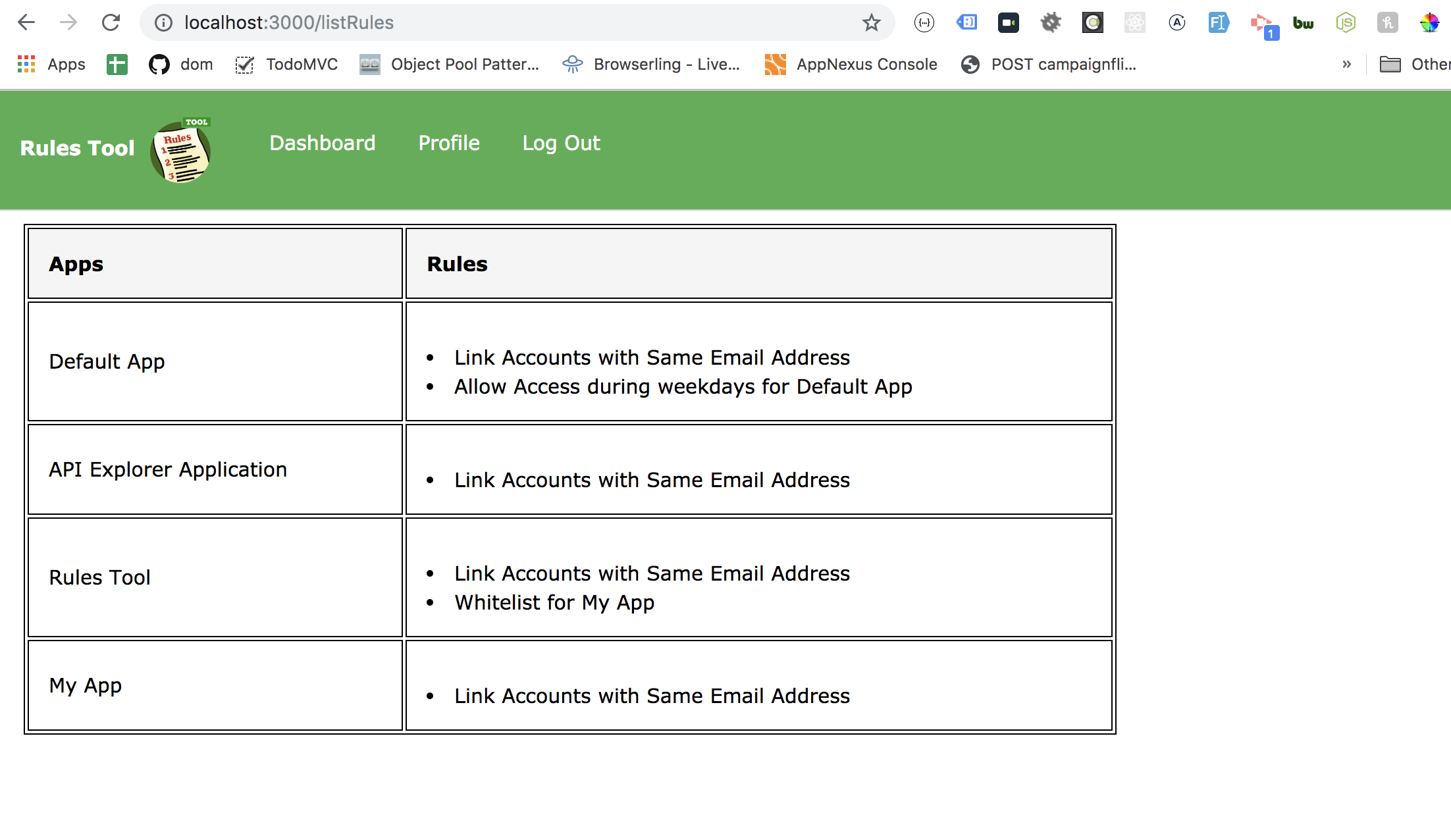This screenshot has height=840, width=1451.
Task: Open React Developer Tools extension
Action: coord(1134,23)
